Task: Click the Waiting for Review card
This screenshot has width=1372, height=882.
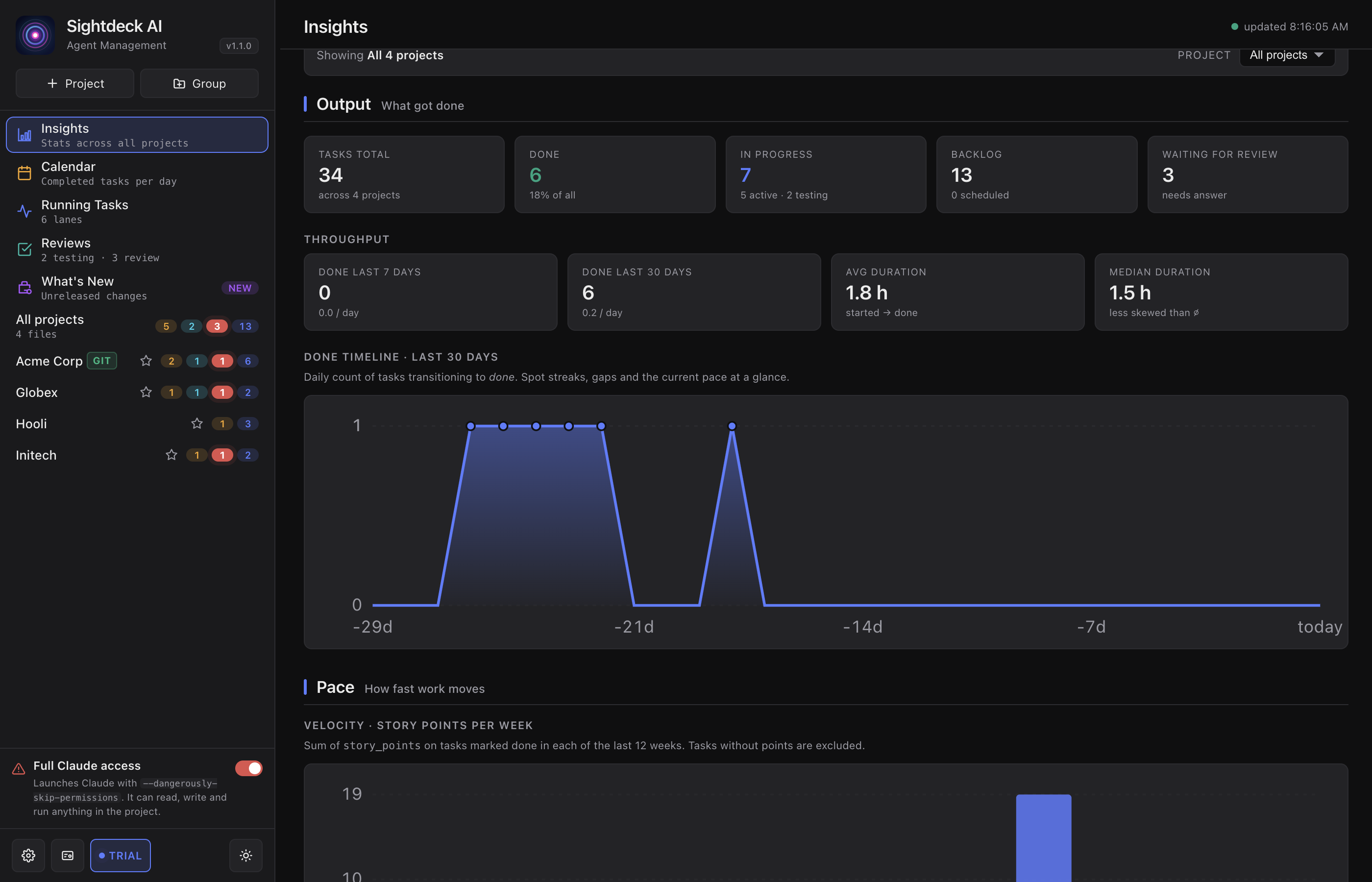Action: coord(1248,174)
